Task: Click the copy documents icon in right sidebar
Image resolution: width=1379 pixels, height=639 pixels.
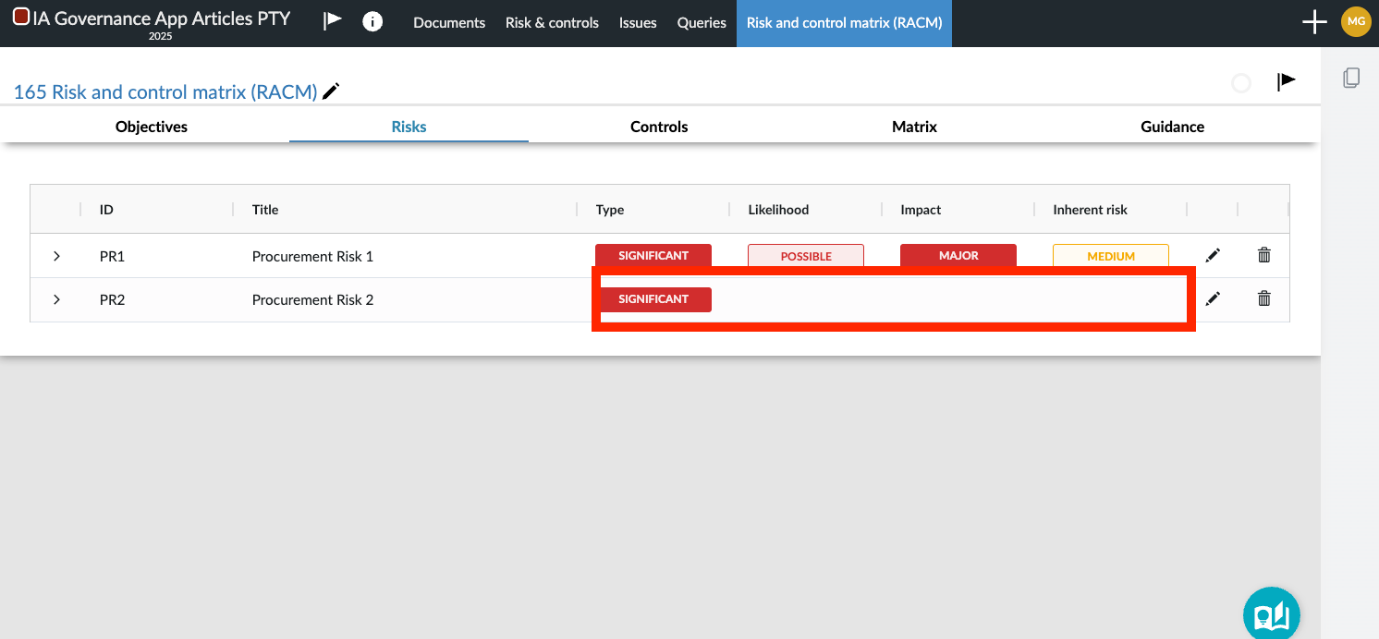Action: pyautogui.click(x=1351, y=78)
